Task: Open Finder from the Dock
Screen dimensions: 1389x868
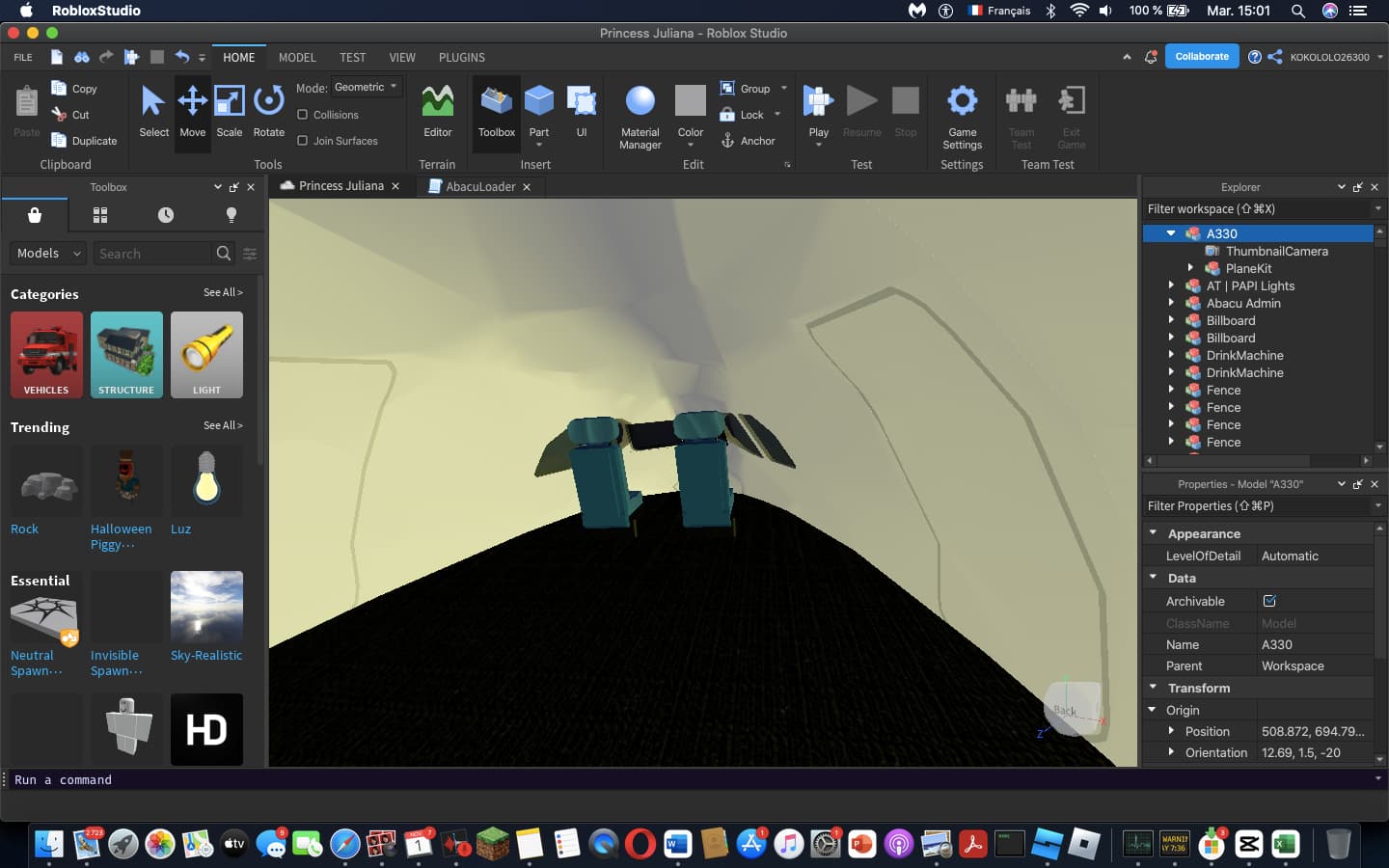Action: pos(49,844)
